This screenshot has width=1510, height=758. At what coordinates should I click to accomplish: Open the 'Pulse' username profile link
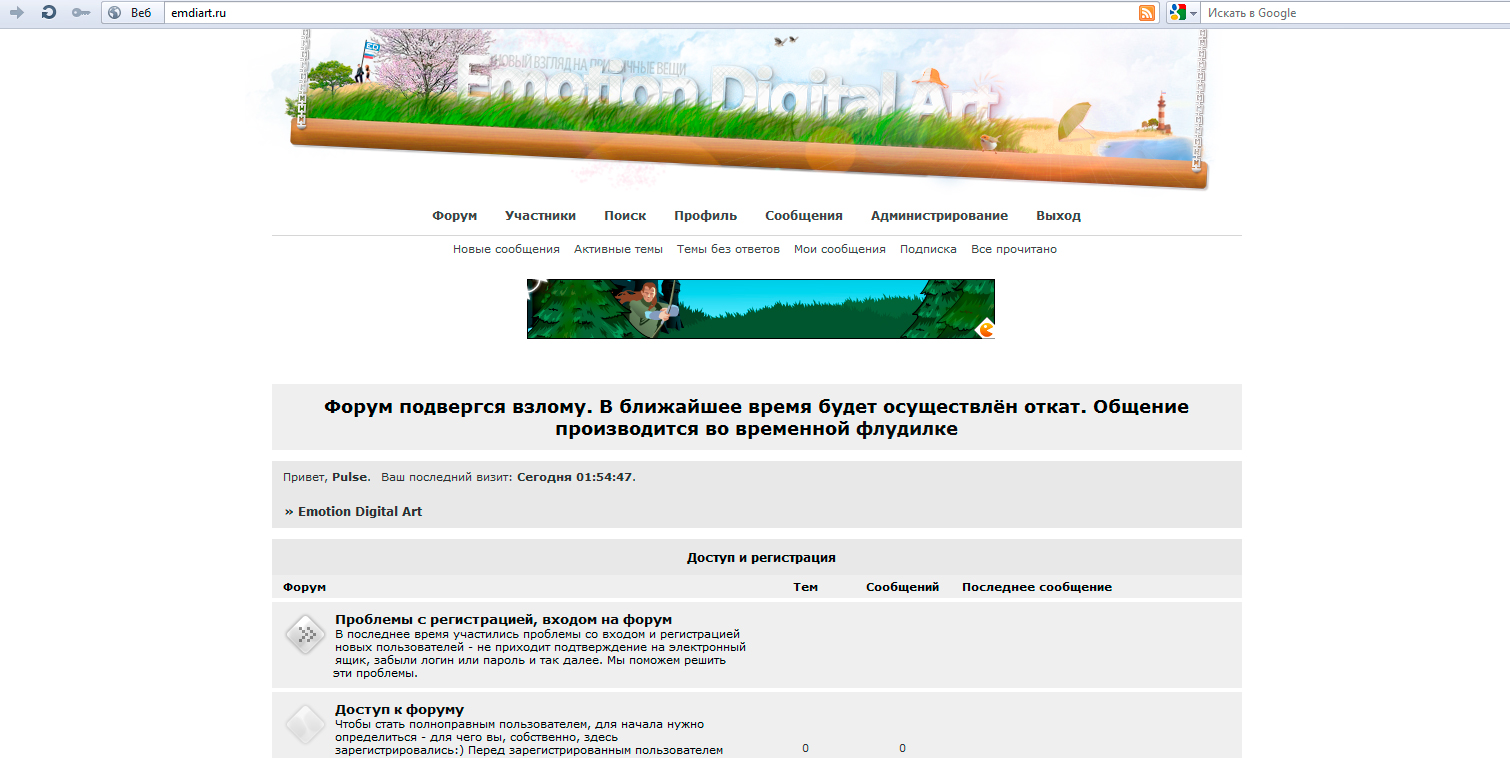pyautogui.click(x=350, y=477)
